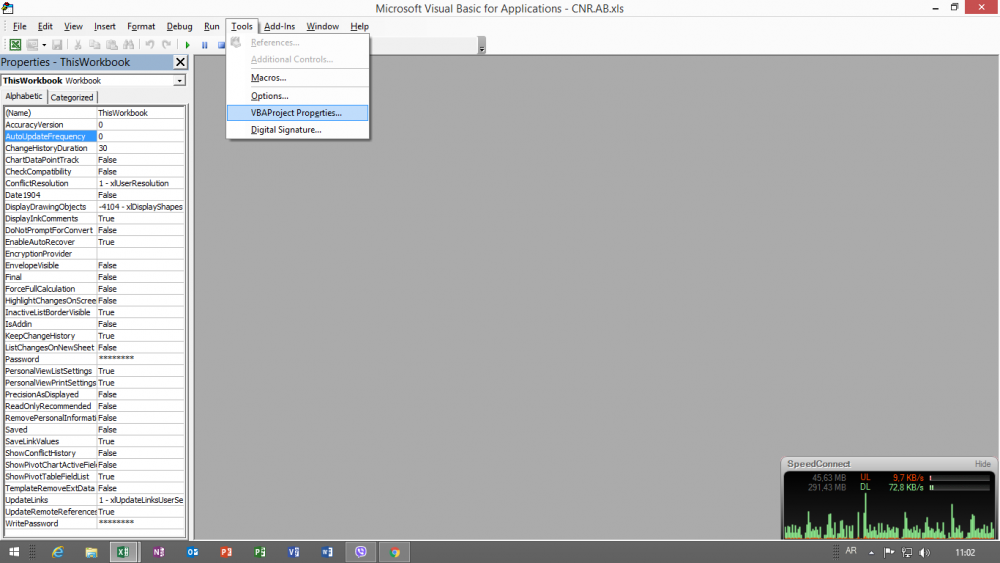Open Project from taskbar
Image resolution: width=1000 pixels, height=563 pixels.
click(260, 552)
